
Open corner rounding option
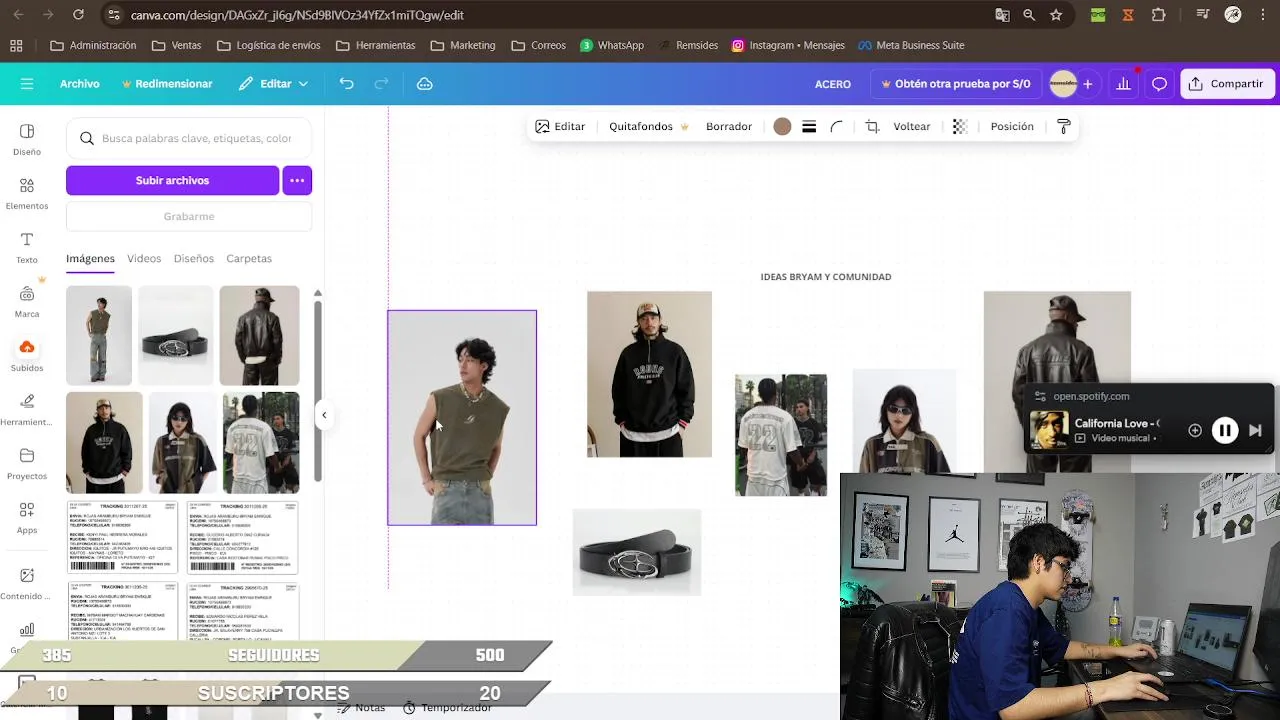click(837, 127)
